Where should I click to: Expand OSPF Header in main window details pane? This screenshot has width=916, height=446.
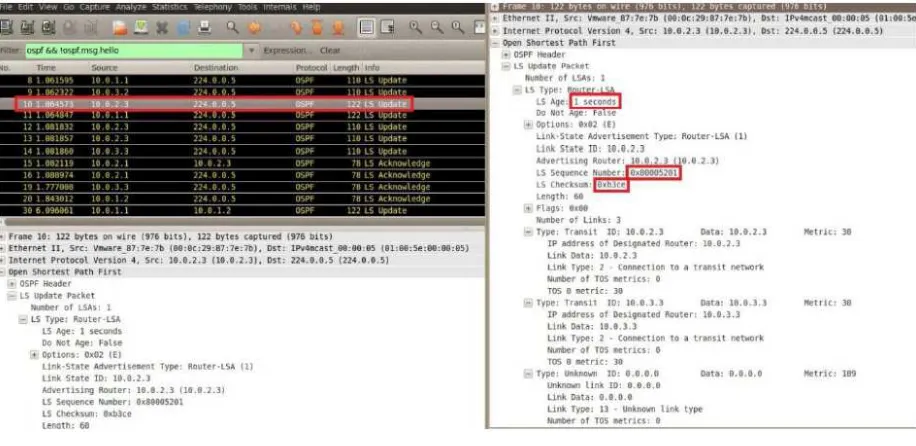click(x=12, y=283)
